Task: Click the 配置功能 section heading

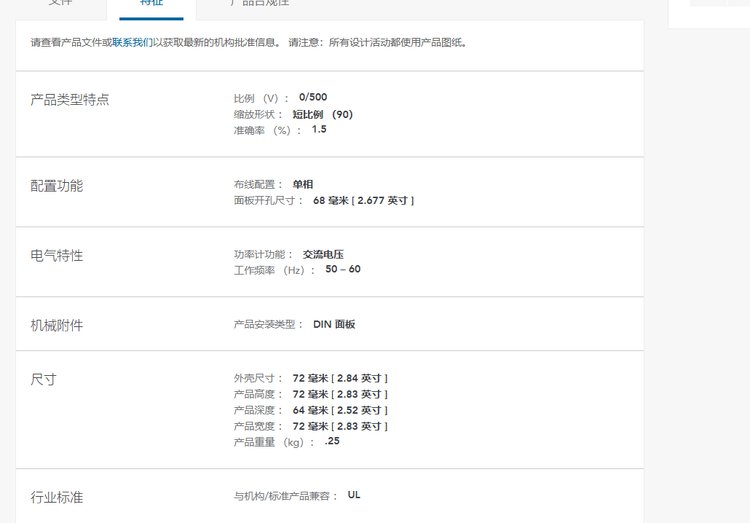Action: click(x=57, y=186)
